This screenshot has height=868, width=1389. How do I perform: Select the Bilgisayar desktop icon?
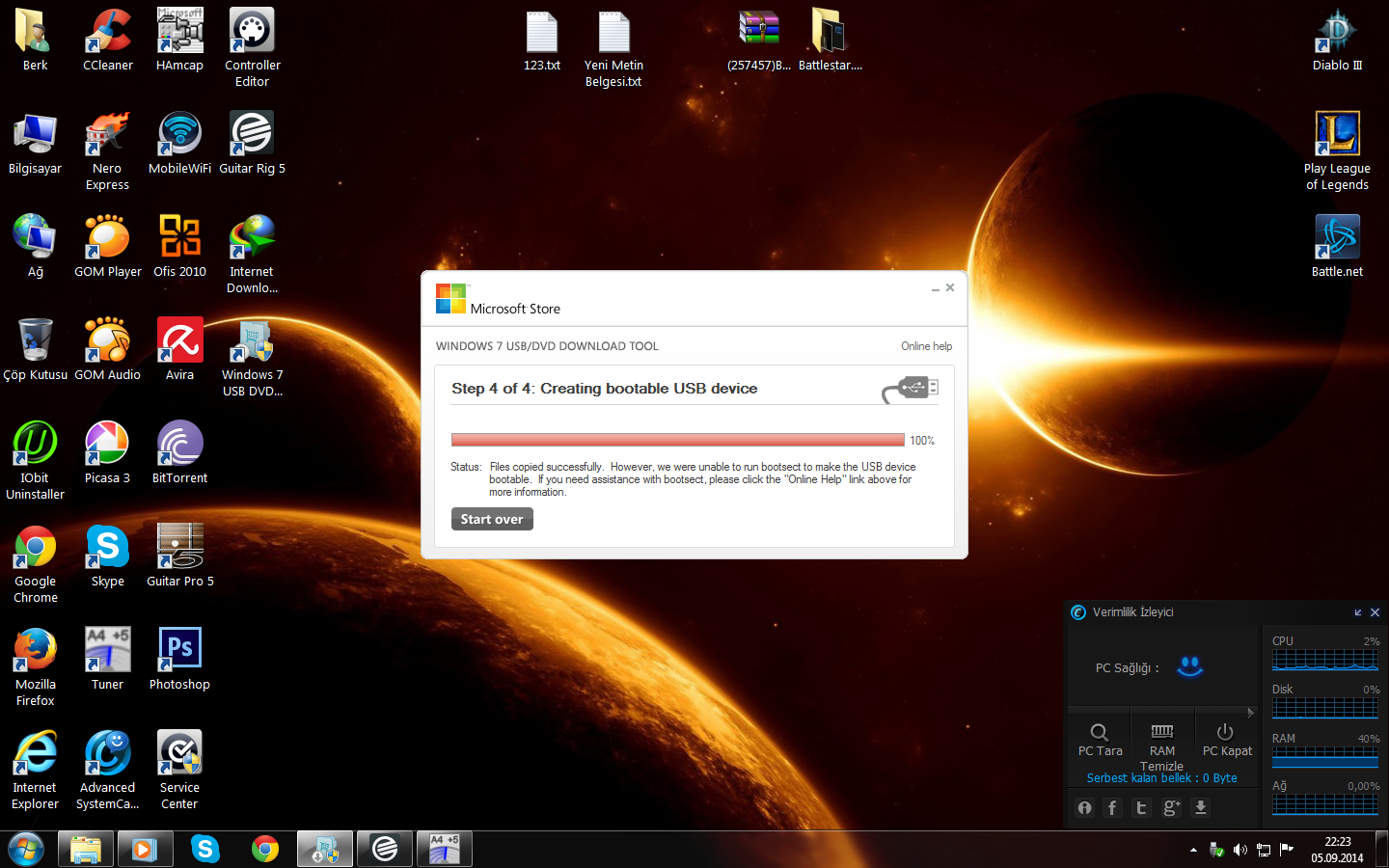pos(35,143)
